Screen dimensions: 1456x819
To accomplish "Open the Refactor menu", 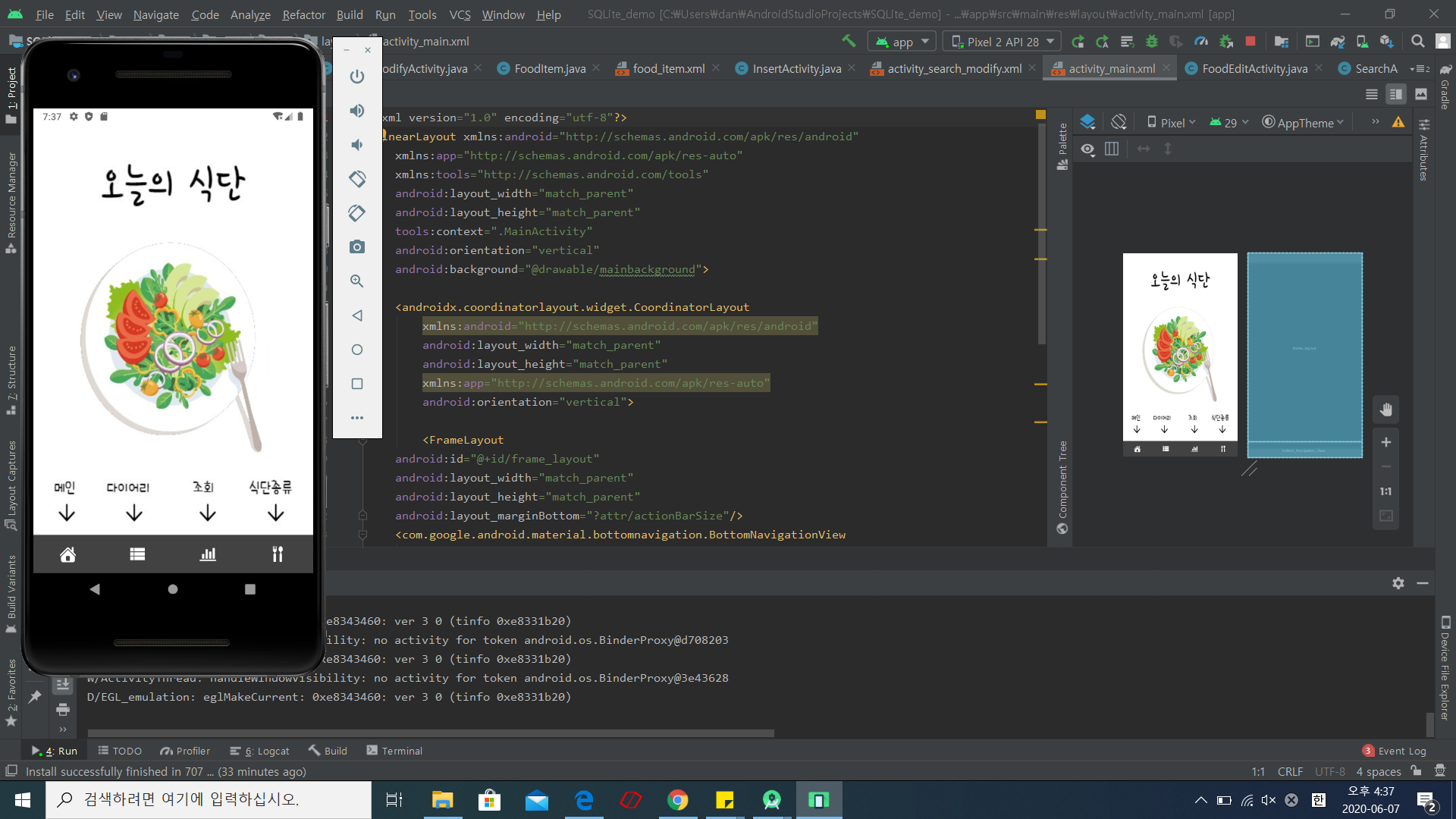I will pos(303,14).
